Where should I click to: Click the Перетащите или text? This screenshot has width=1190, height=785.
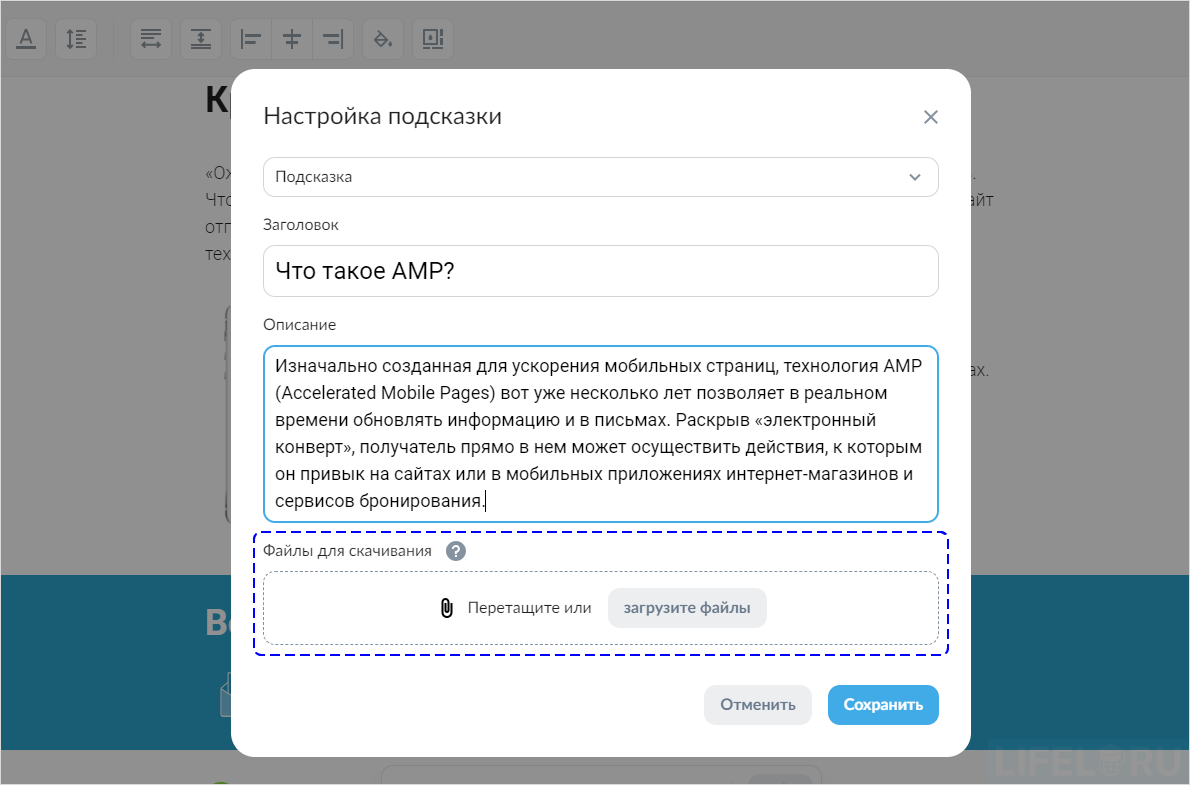529,608
